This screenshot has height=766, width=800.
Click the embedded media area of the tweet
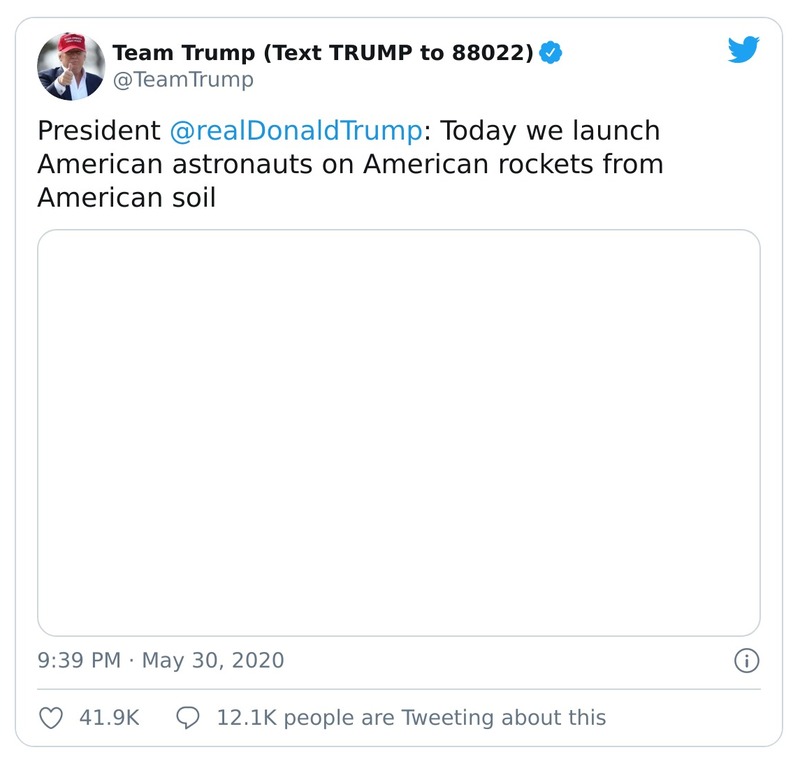[400, 430]
